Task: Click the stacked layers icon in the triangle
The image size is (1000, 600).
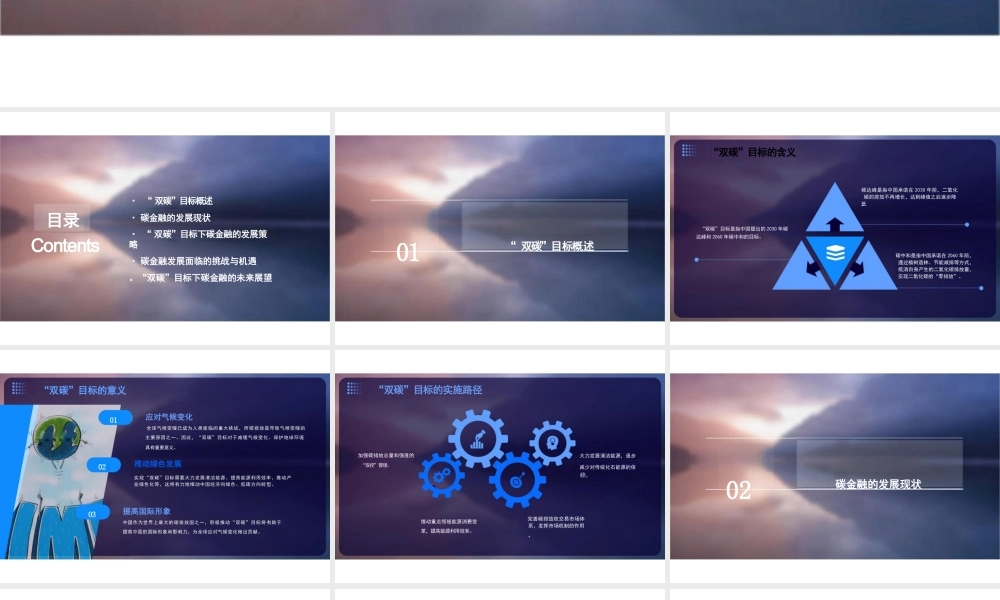Action: [x=835, y=253]
